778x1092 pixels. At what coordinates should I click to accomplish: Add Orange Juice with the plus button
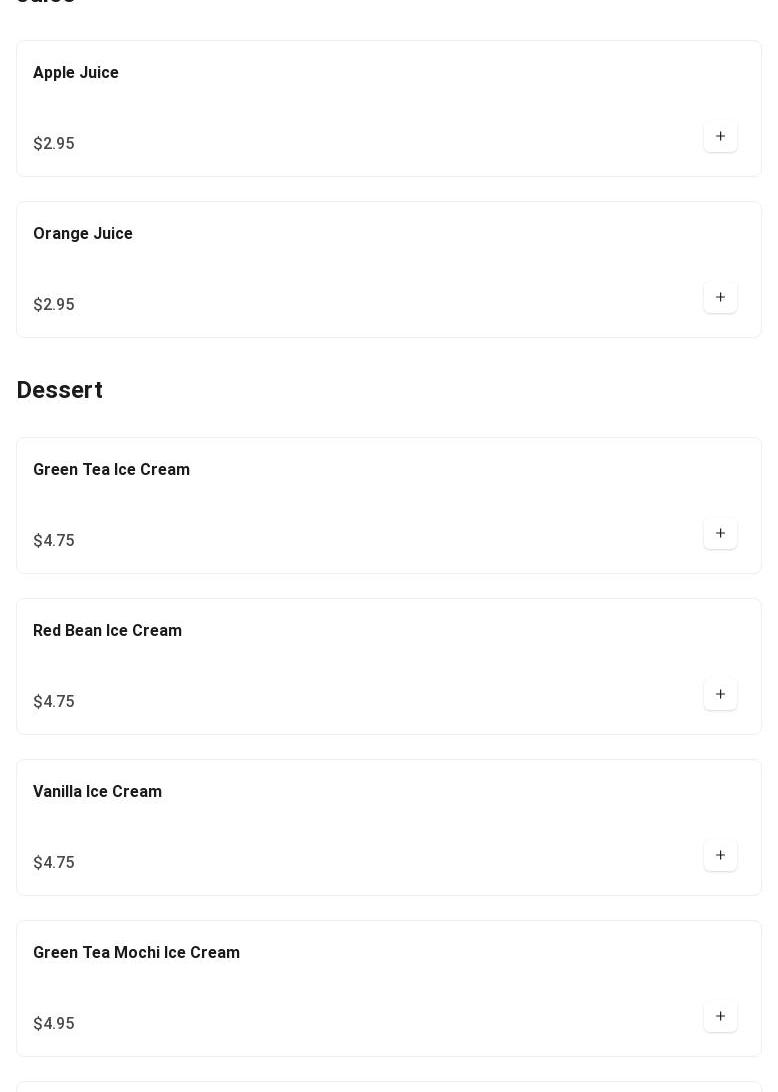click(x=720, y=297)
